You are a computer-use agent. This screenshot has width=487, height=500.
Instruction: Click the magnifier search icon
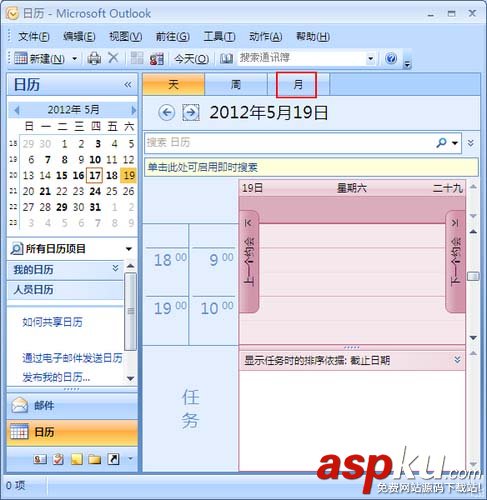pyautogui.click(x=441, y=143)
